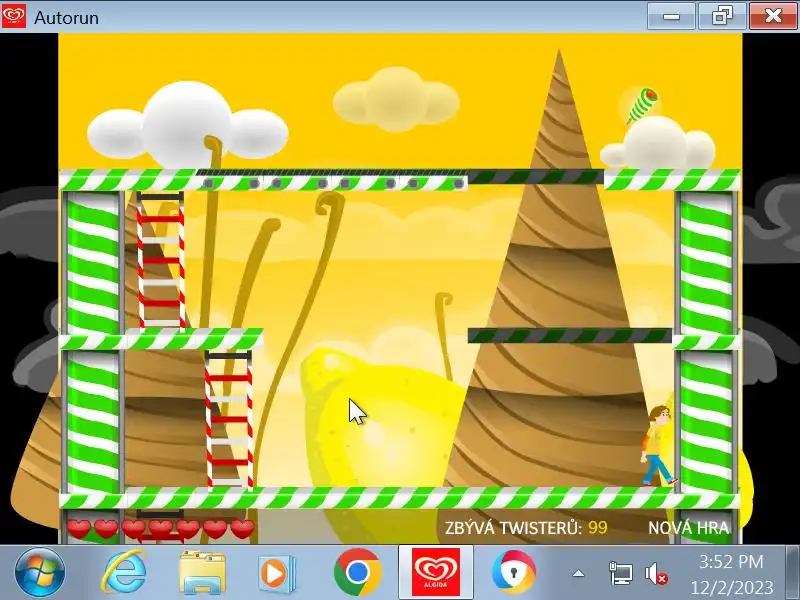
Task: Close the Autorun window
Action: coord(773,16)
